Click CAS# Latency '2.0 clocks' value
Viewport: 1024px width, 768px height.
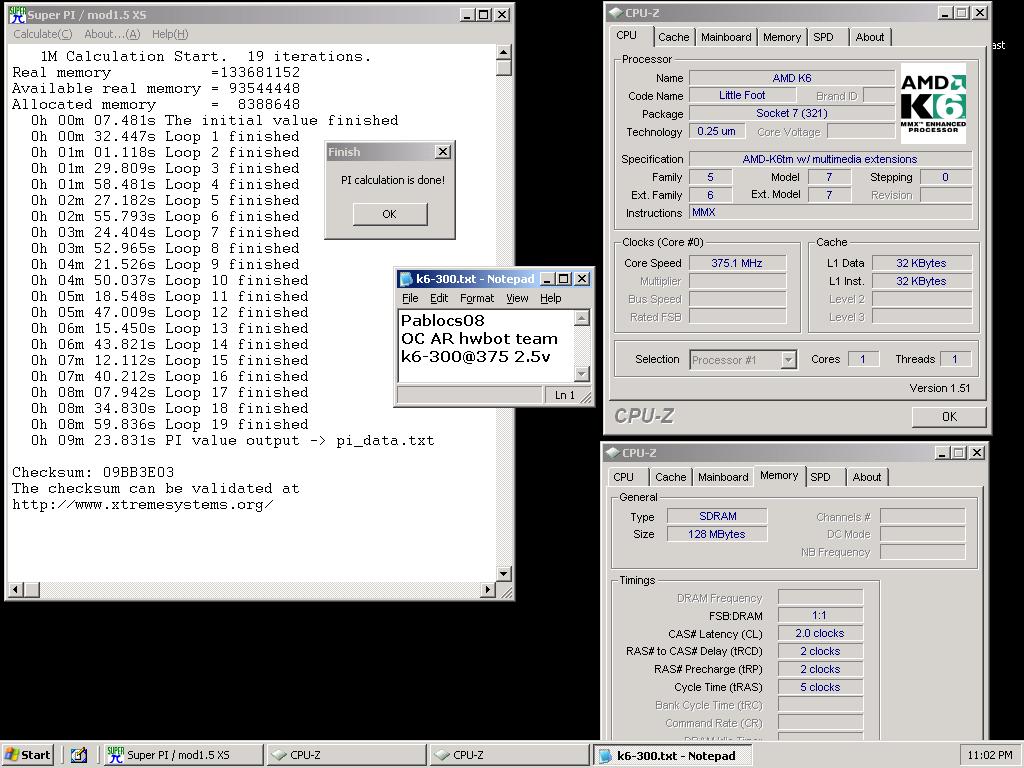820,633
